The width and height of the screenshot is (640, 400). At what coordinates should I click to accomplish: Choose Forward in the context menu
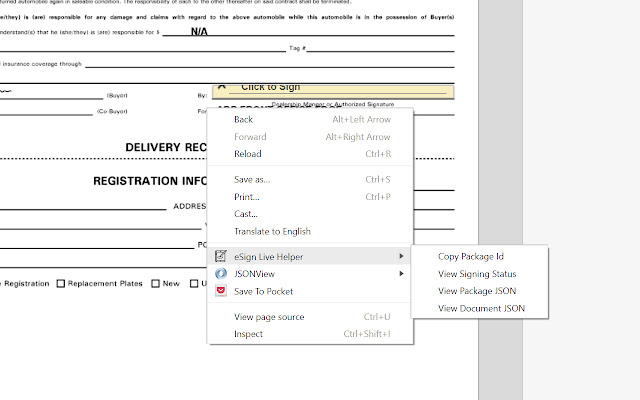point(310,137)
